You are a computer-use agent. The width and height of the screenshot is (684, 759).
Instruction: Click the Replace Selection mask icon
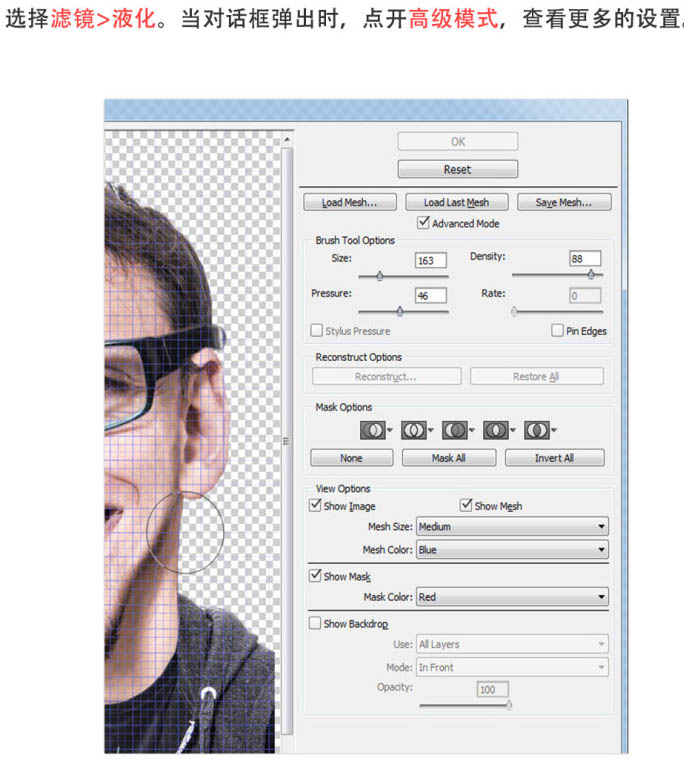372,430
